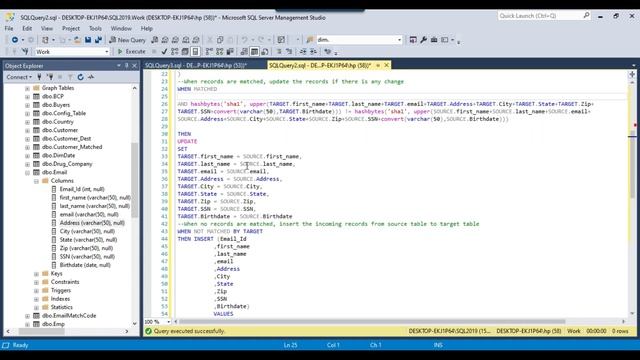Image resolution: width=640 pixels, height=360 pixels.
Task: Switch output to Results to Grid
Action: pos(254,51)
